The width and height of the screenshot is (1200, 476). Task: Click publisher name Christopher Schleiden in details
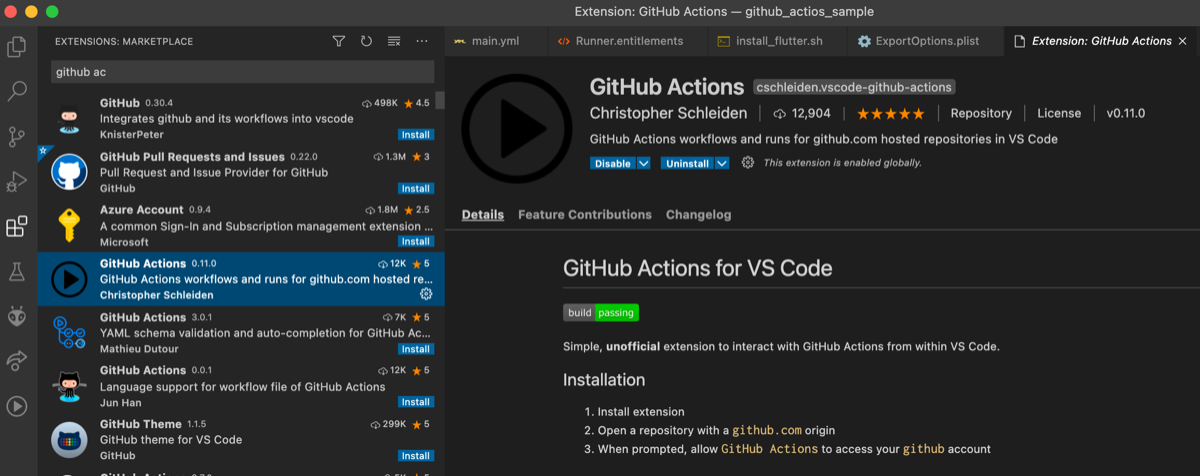pyautogui.click(x=669, y=114)
